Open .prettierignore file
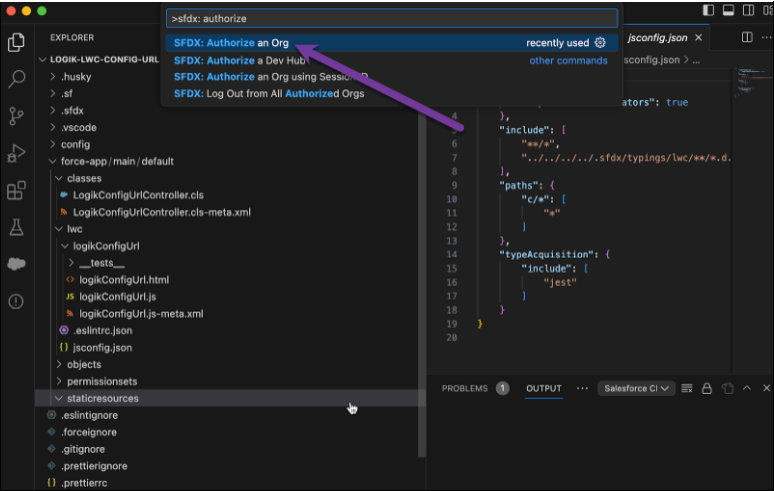This screenshot has height=491, width=774. [x=94, y=466]
